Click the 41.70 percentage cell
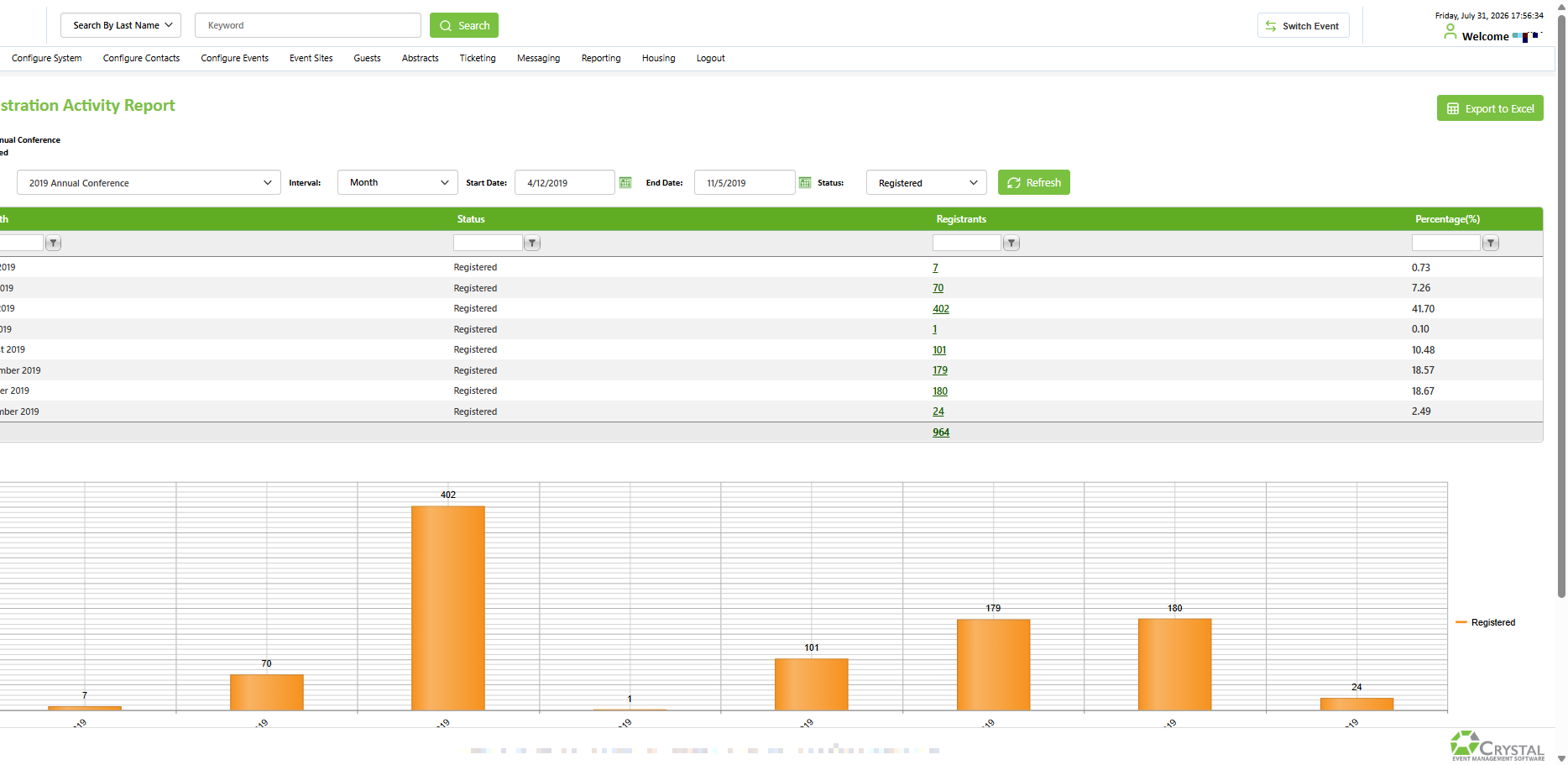 click(1423, 309)
